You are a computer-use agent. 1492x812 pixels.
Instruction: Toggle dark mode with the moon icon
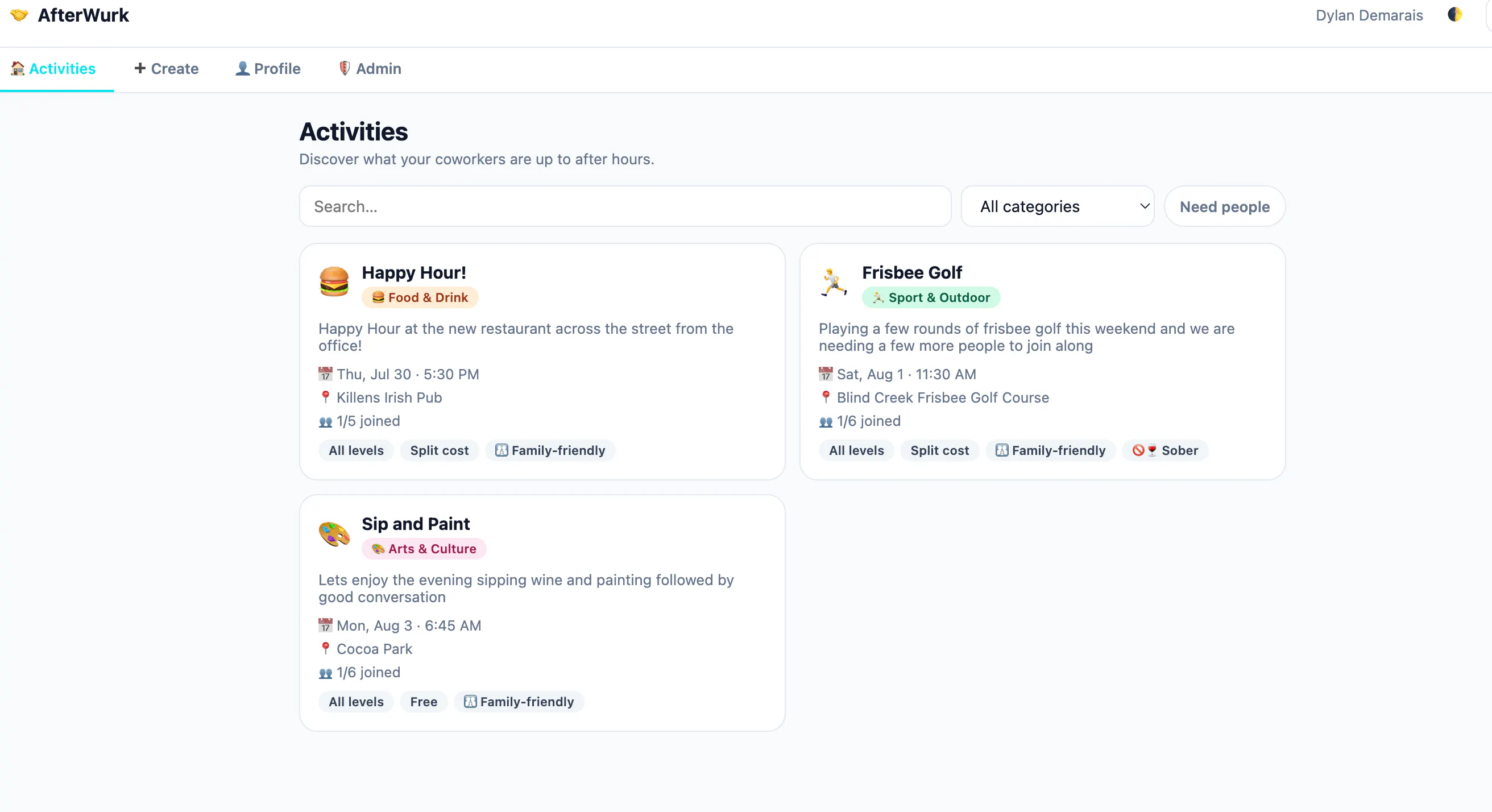coord(1454,14)
